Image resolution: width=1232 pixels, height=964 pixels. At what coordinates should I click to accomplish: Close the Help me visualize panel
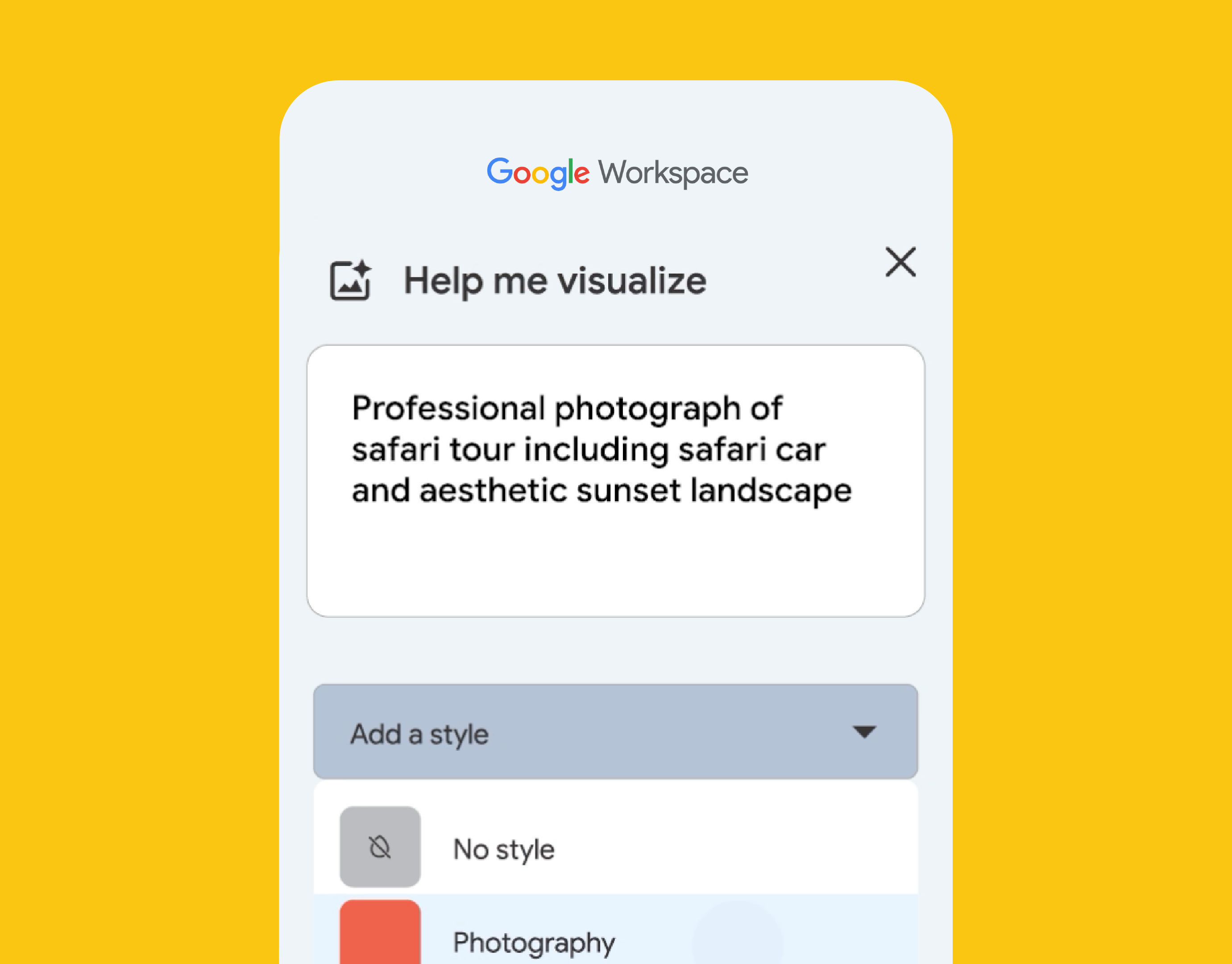(x=900, y=262)
